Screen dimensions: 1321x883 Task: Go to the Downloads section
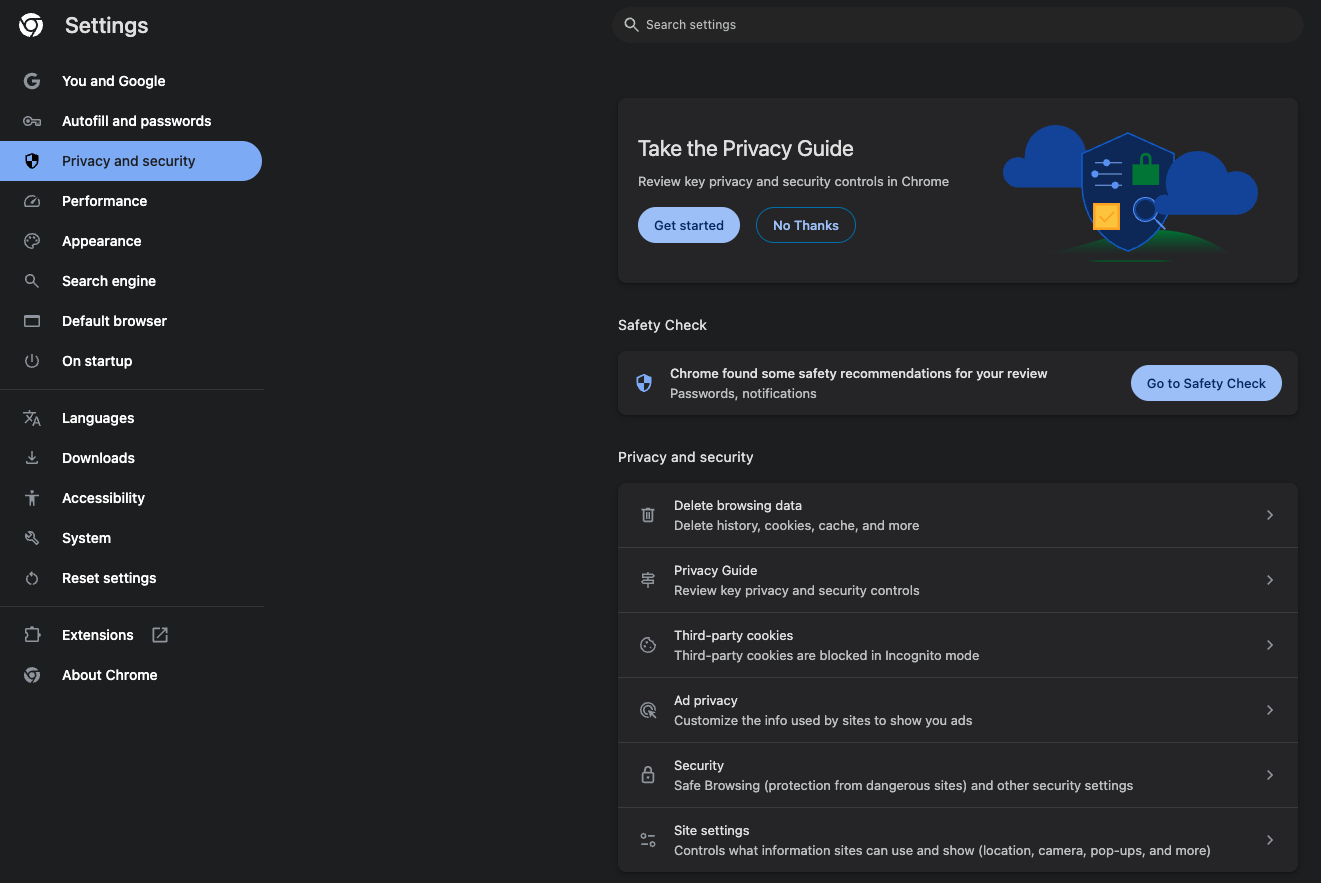(x=131, y=458)
